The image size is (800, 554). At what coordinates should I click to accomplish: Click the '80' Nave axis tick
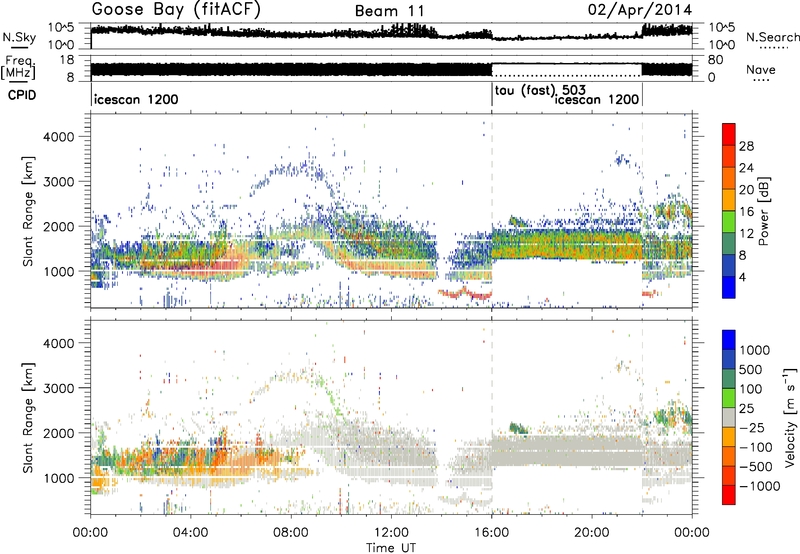[716, 60]
